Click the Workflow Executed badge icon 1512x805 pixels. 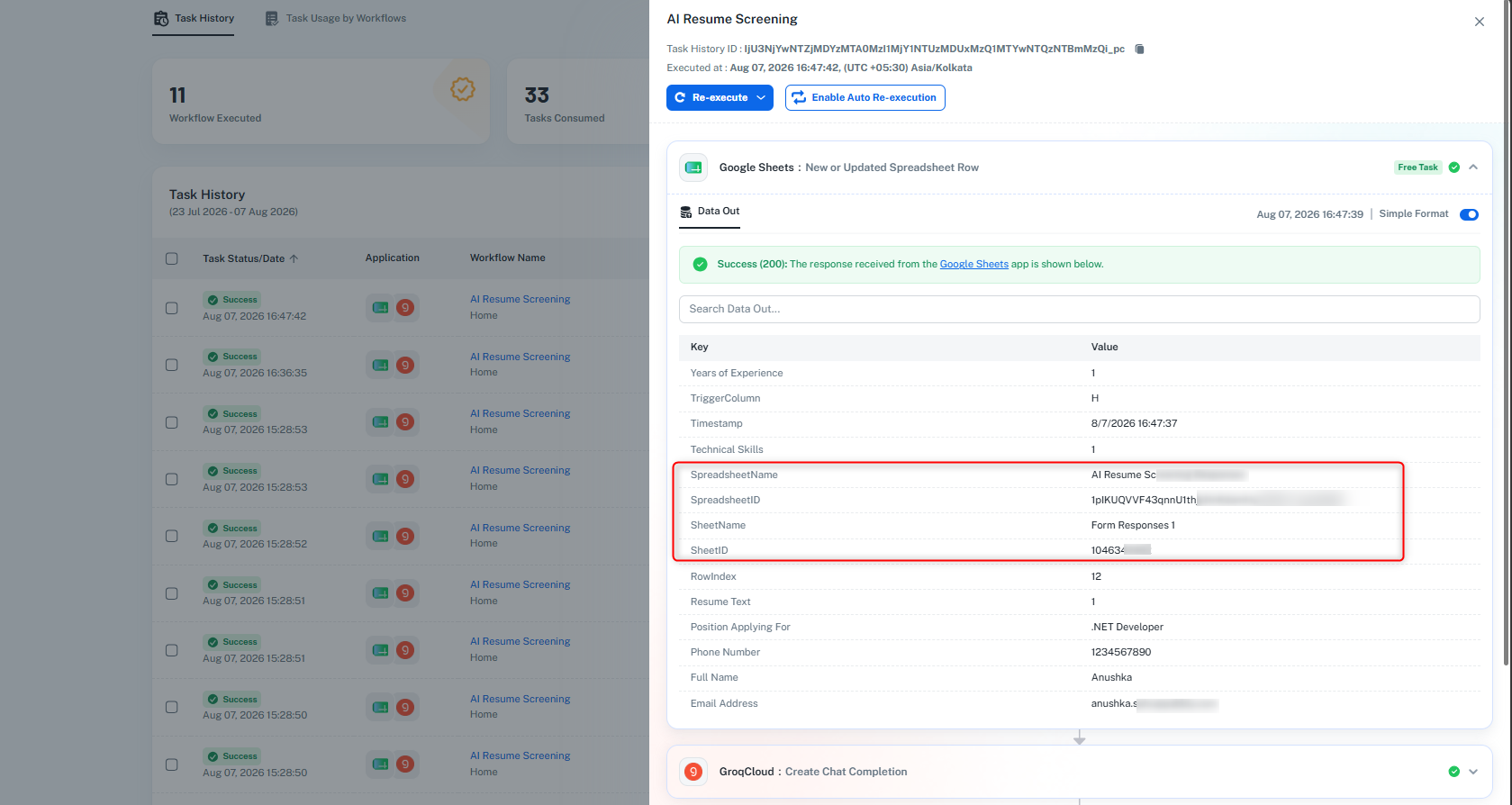463,89
